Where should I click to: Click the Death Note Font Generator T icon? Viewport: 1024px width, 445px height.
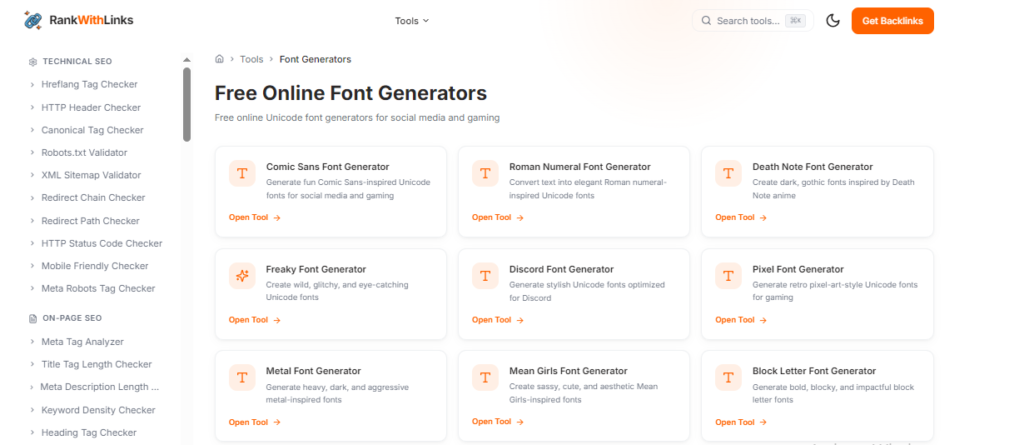[728, 174]
